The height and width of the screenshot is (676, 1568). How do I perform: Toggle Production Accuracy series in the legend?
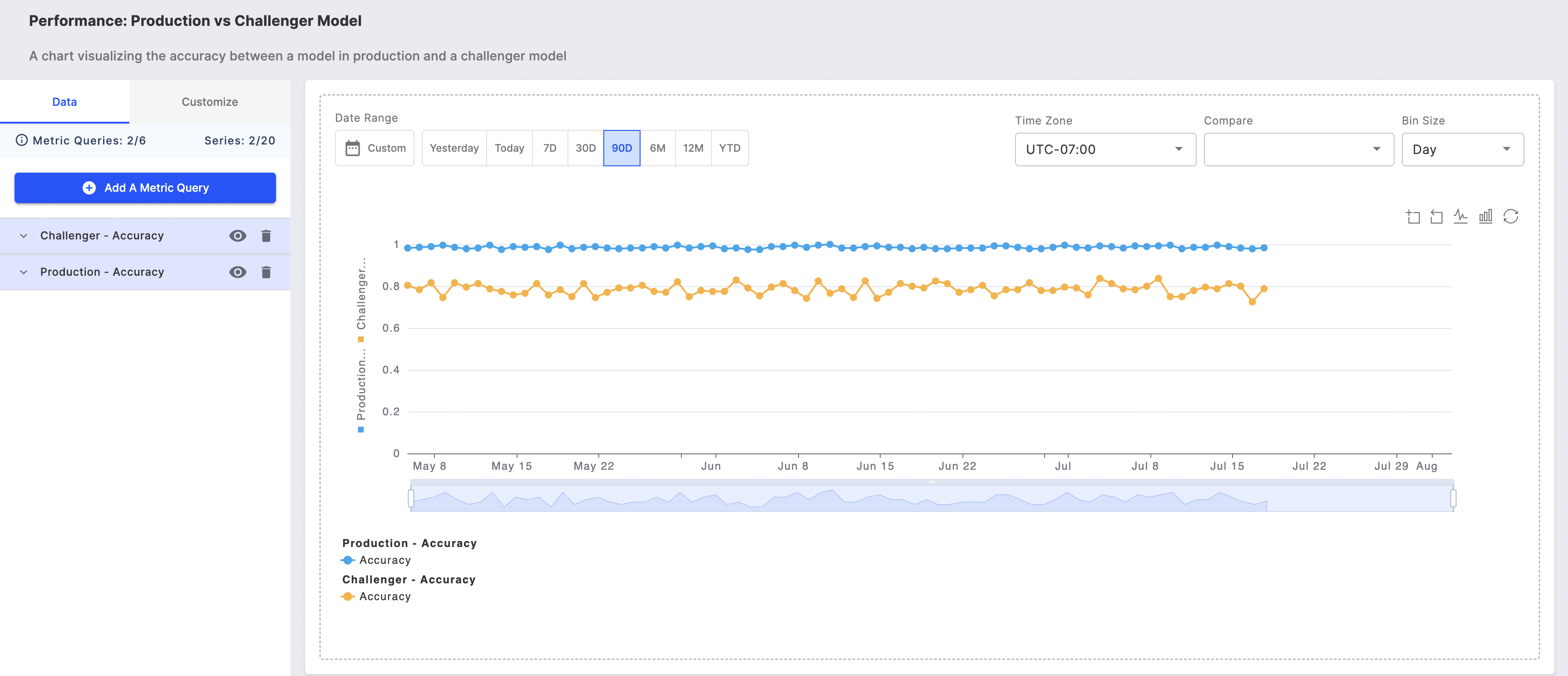coord(375,560)
